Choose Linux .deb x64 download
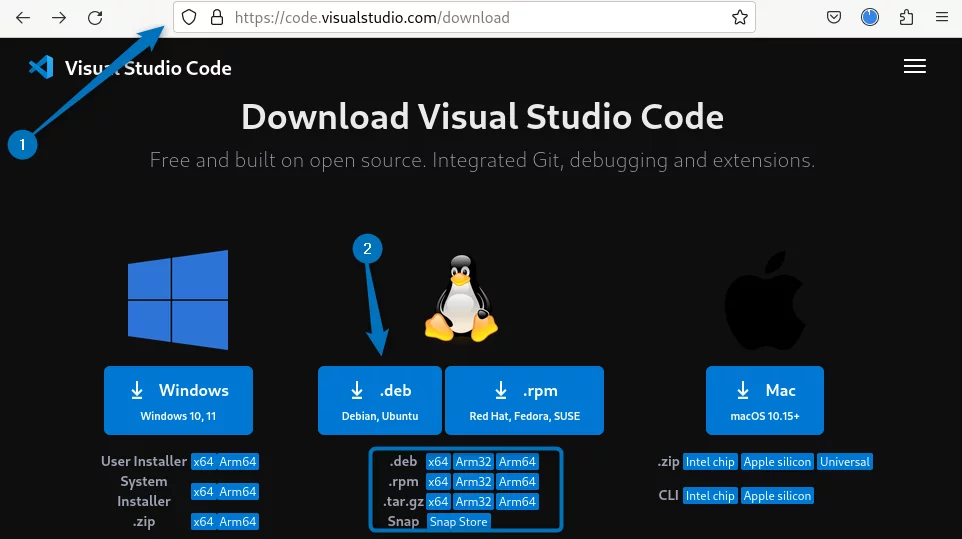The image size is (962, 539). [438, 462]
